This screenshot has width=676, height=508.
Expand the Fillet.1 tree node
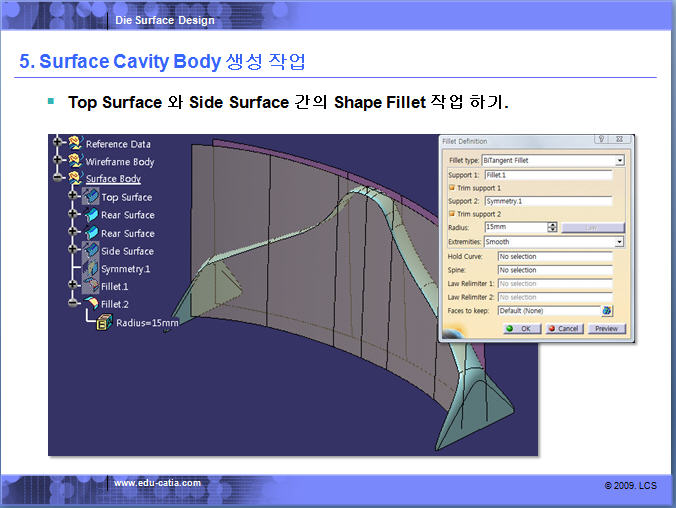(x=74, y=286)
